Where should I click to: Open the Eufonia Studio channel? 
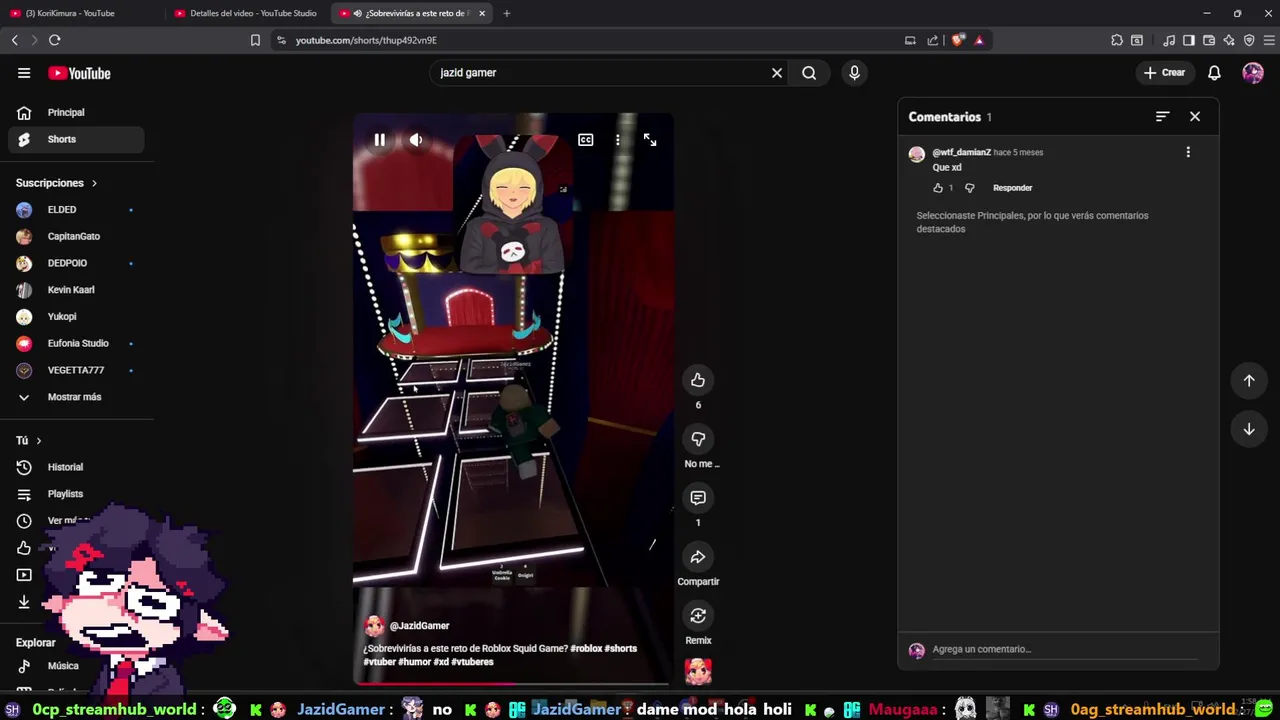pos(76,344)
